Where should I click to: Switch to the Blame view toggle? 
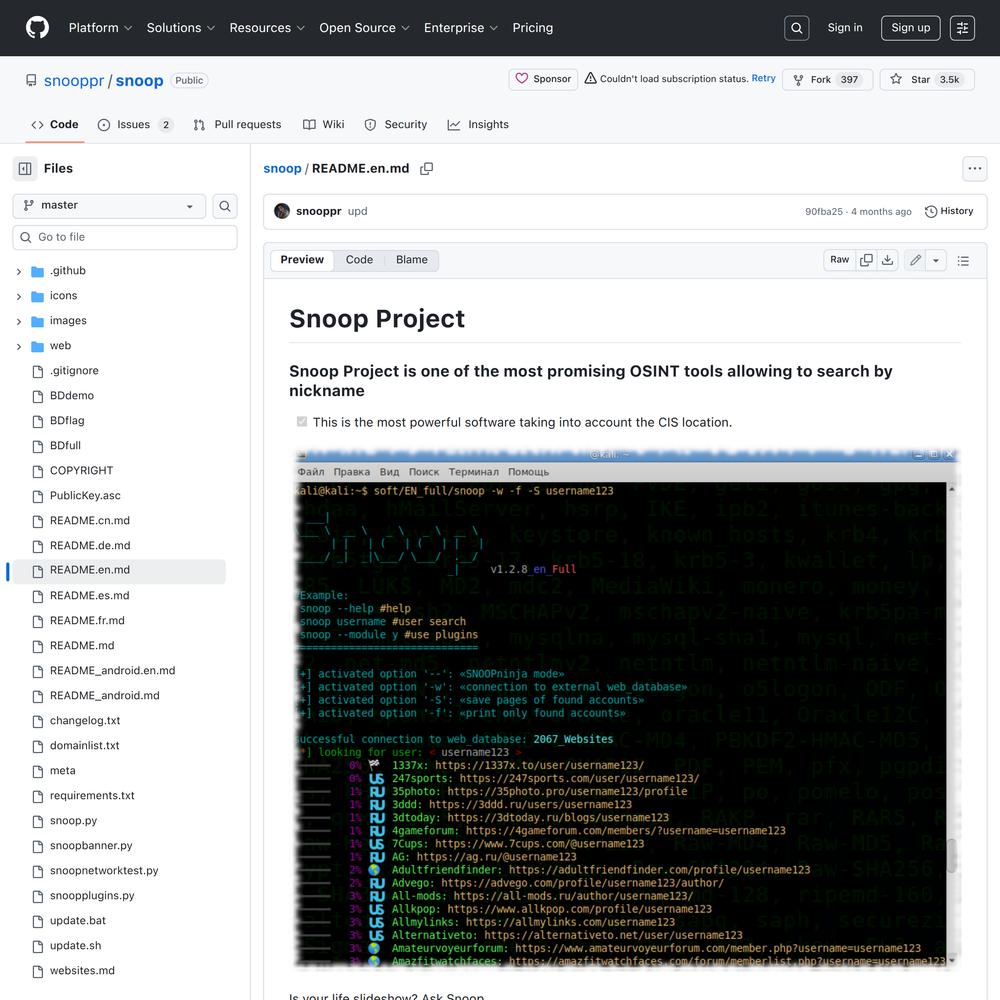[411, 260]
